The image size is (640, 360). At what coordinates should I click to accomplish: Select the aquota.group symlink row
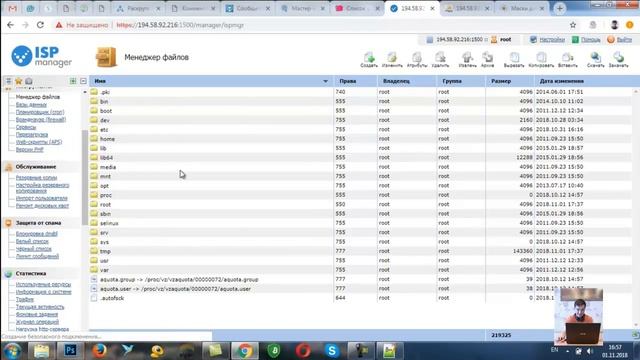(x=361, y=279)
